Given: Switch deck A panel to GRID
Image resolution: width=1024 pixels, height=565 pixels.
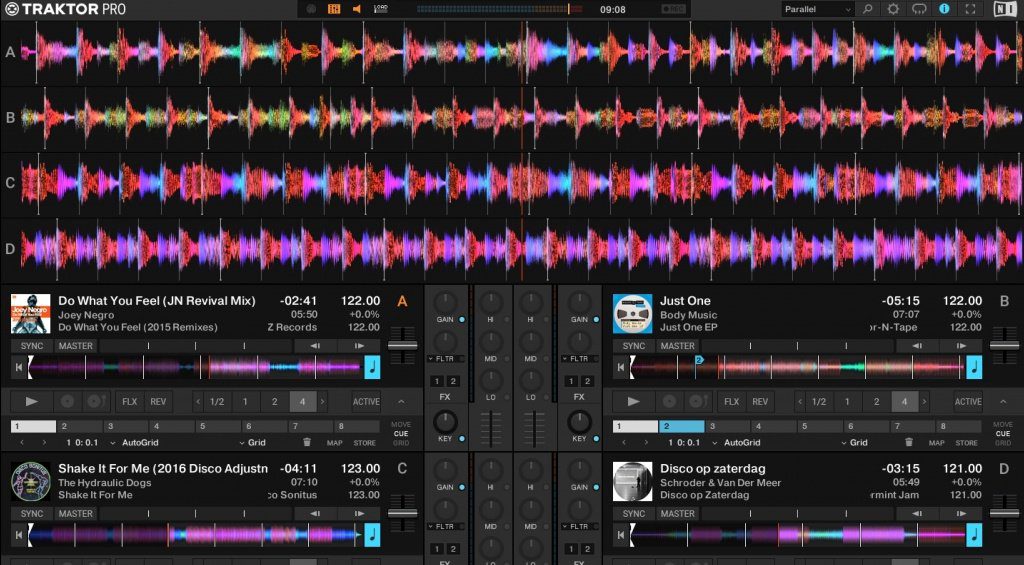Looking at the screenshot, I should (401, 443).
